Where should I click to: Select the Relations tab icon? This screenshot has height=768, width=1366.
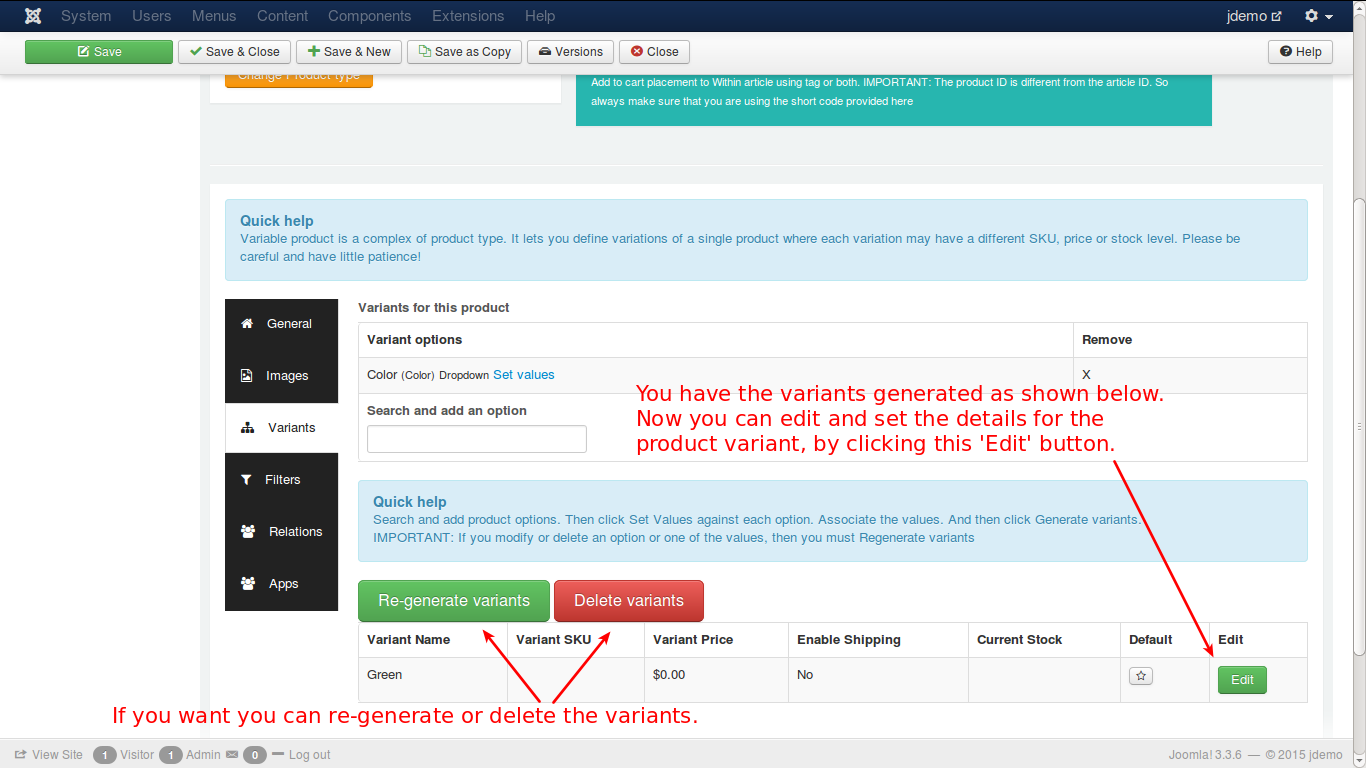[247, 532]
